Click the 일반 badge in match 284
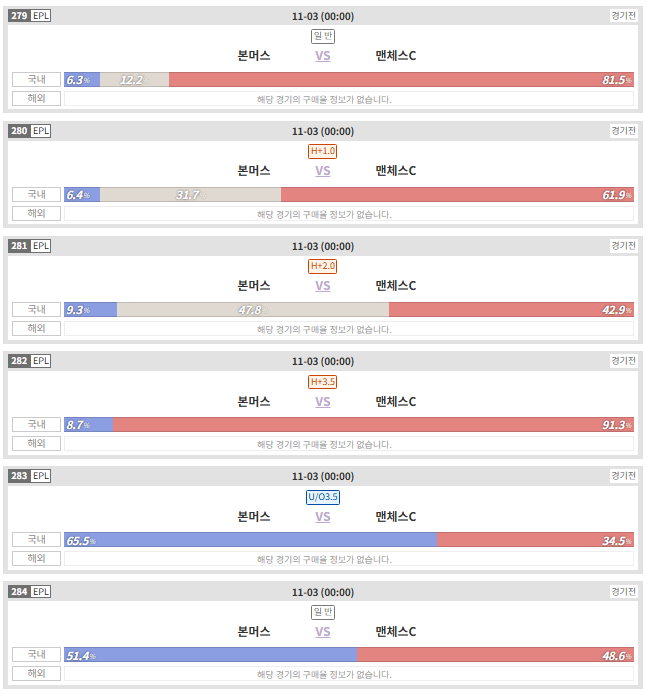 (x=323, y=613)
